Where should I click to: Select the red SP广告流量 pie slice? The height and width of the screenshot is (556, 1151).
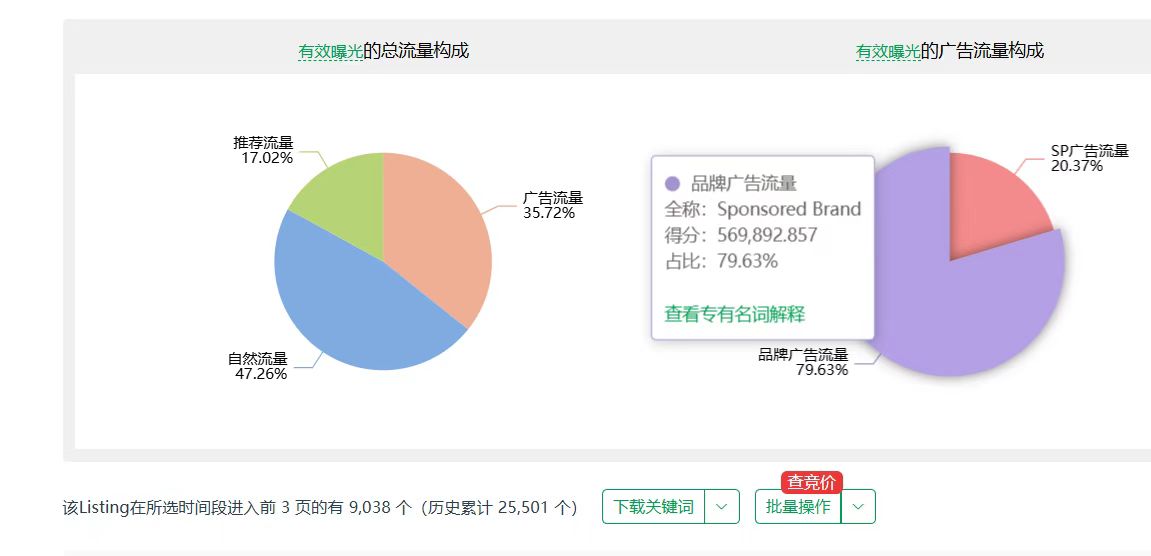coord(995,198)
